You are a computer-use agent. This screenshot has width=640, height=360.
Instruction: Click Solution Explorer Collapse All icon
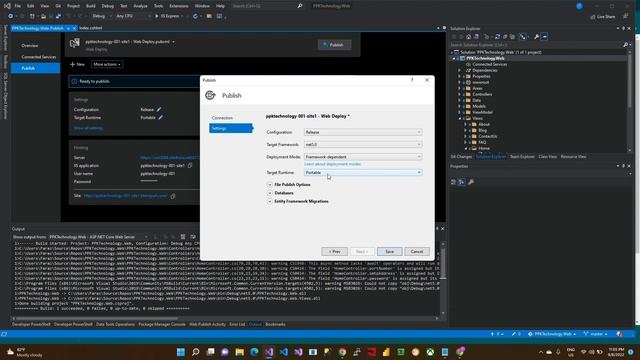(505, 37)
